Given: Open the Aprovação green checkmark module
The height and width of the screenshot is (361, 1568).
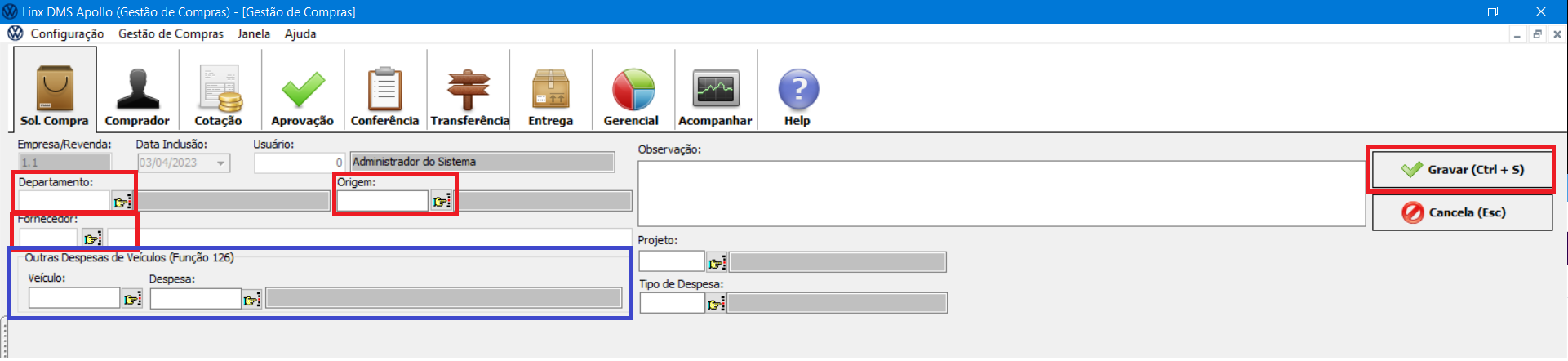Looking at the screenshot, I should tap(302, 88).
